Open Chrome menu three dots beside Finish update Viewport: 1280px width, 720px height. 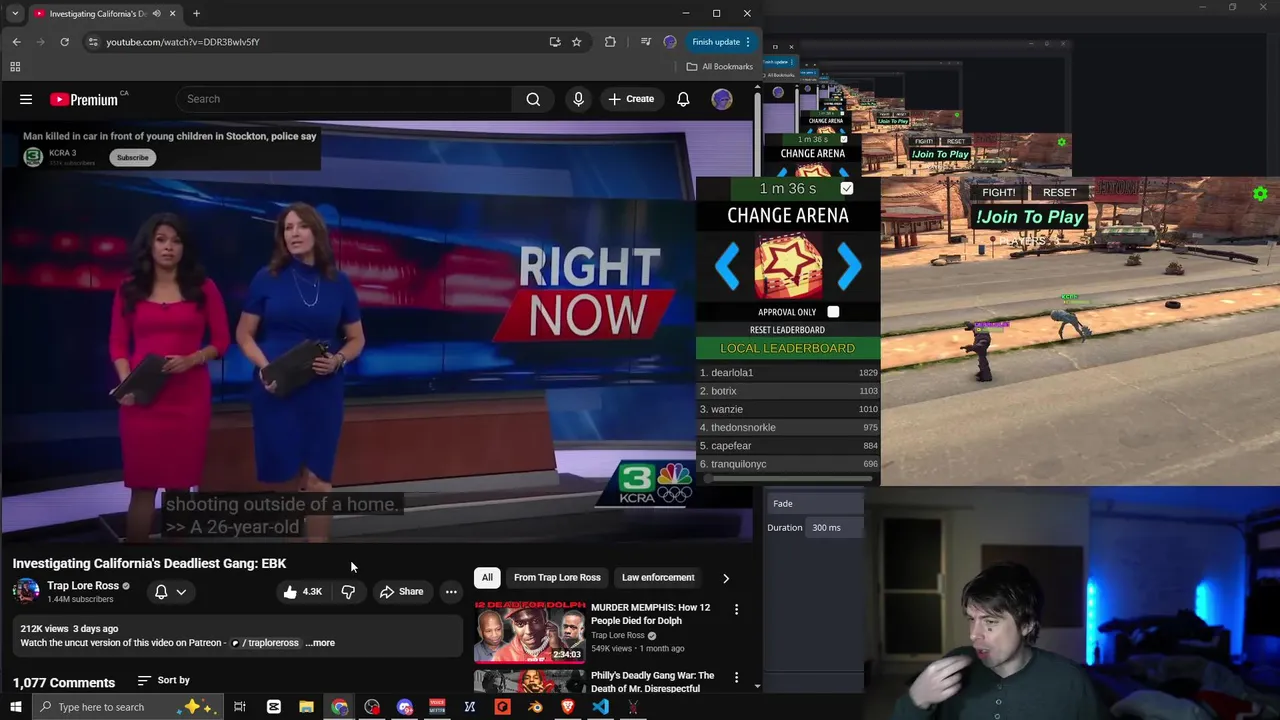point(748,42)
